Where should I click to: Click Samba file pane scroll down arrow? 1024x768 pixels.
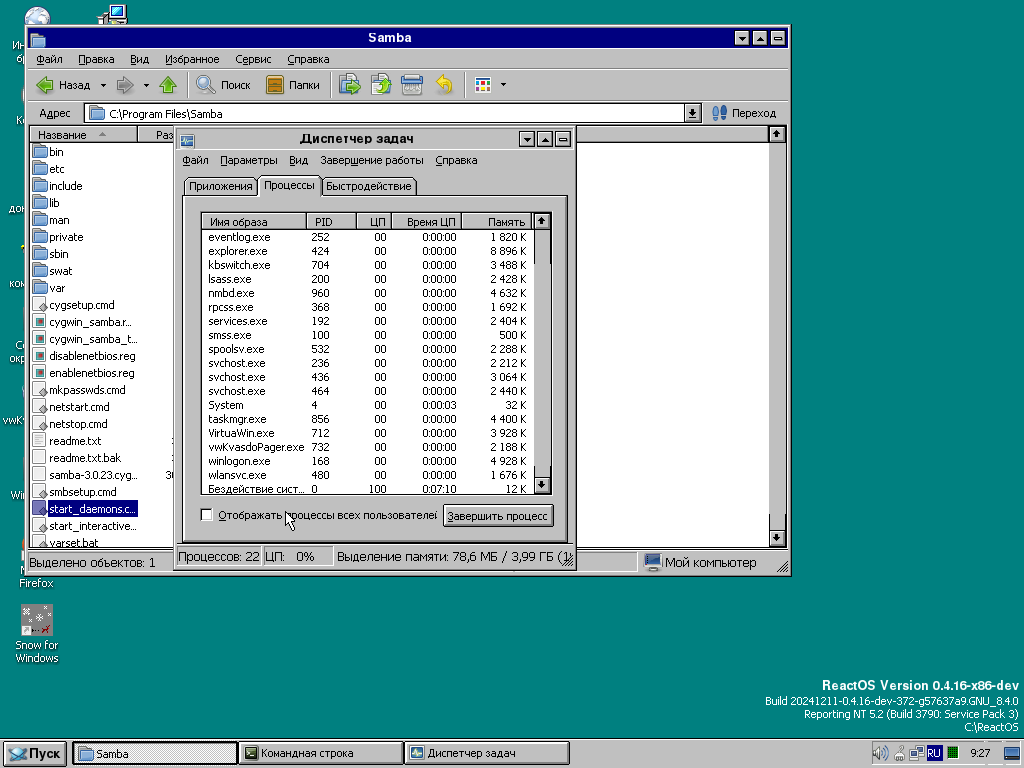[x=776, y=537]
